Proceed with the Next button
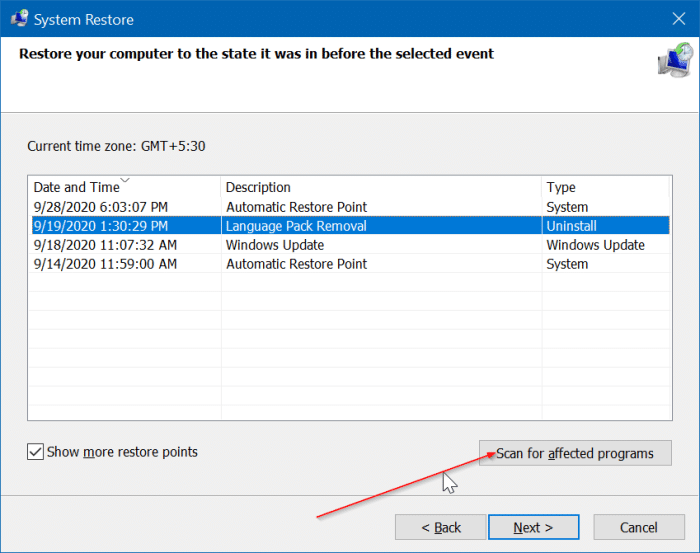Screen dimensions: 700x553 tap(533, 528)
